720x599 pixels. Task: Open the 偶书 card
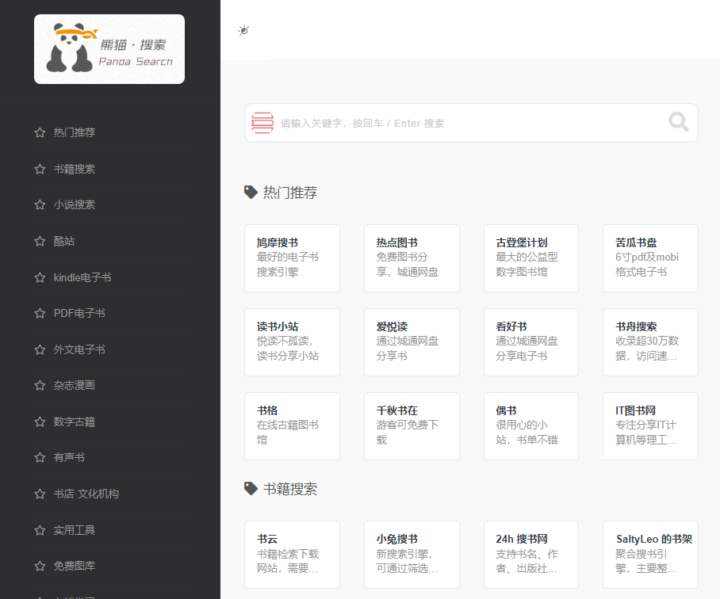pos(531,426)
